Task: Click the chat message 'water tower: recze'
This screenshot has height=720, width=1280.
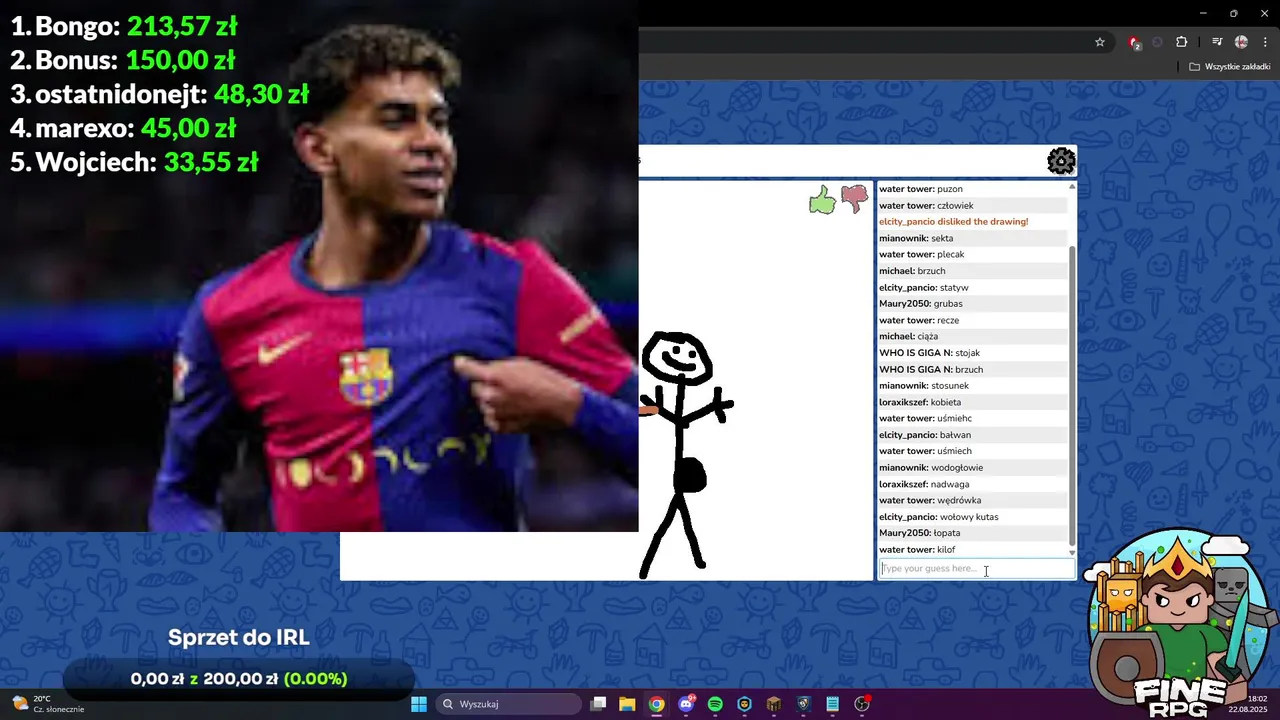Action: pyautogui.click(x=919, y=320)
